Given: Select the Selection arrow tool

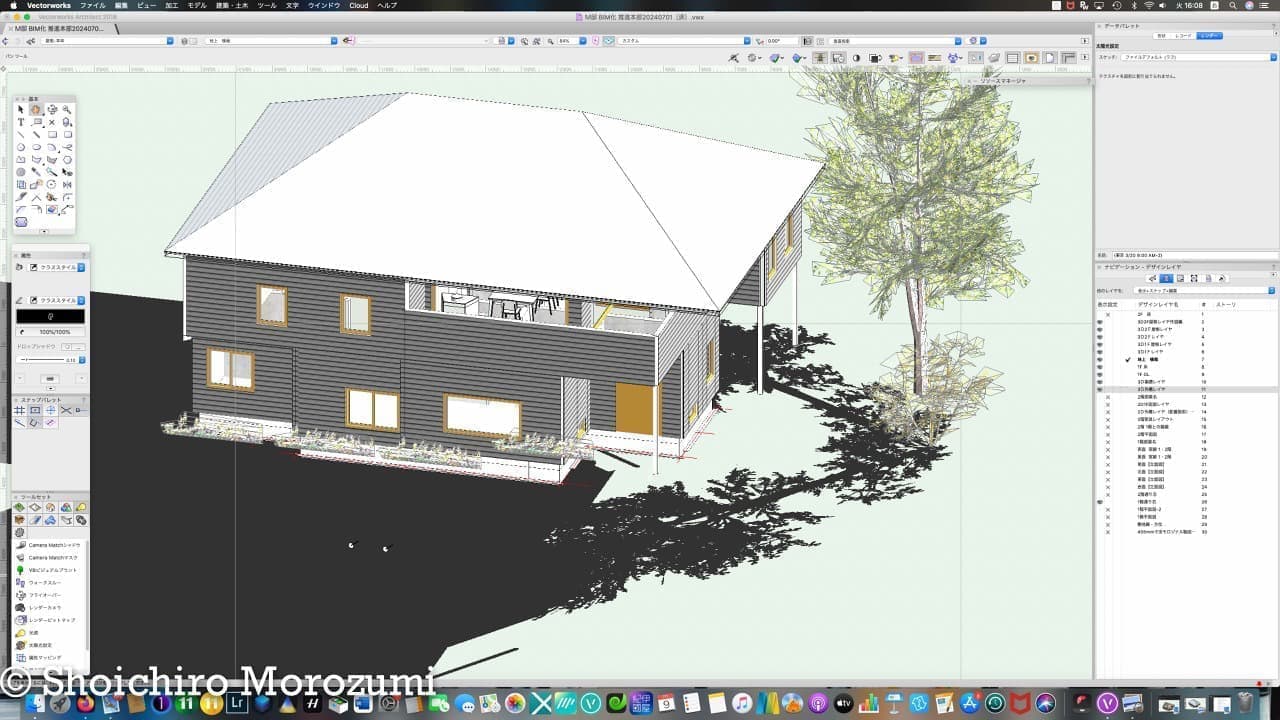Looking at the screenshot, I should click(20, 110).
